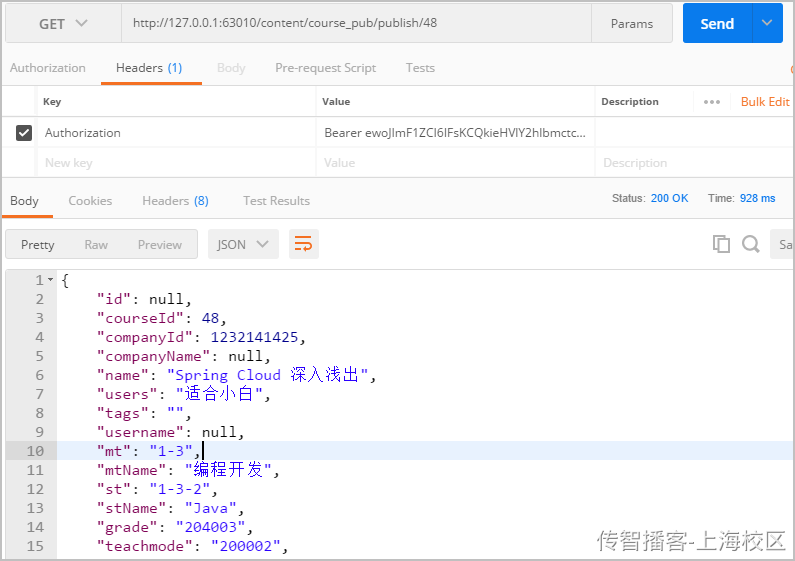This screenshot has width=795, height=561.
Task: Click the "st": "1-3-2" line
Action: tap(157, 489)
